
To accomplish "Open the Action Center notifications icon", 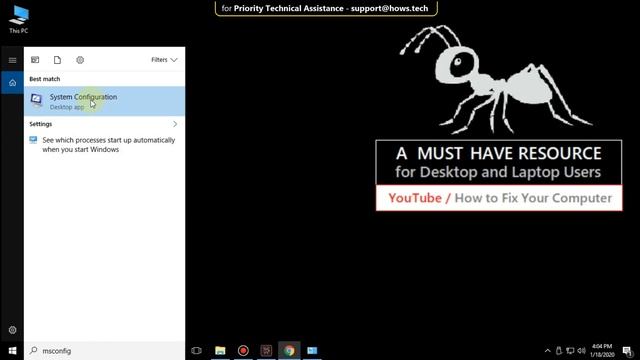I will click(x=627, y=351).
